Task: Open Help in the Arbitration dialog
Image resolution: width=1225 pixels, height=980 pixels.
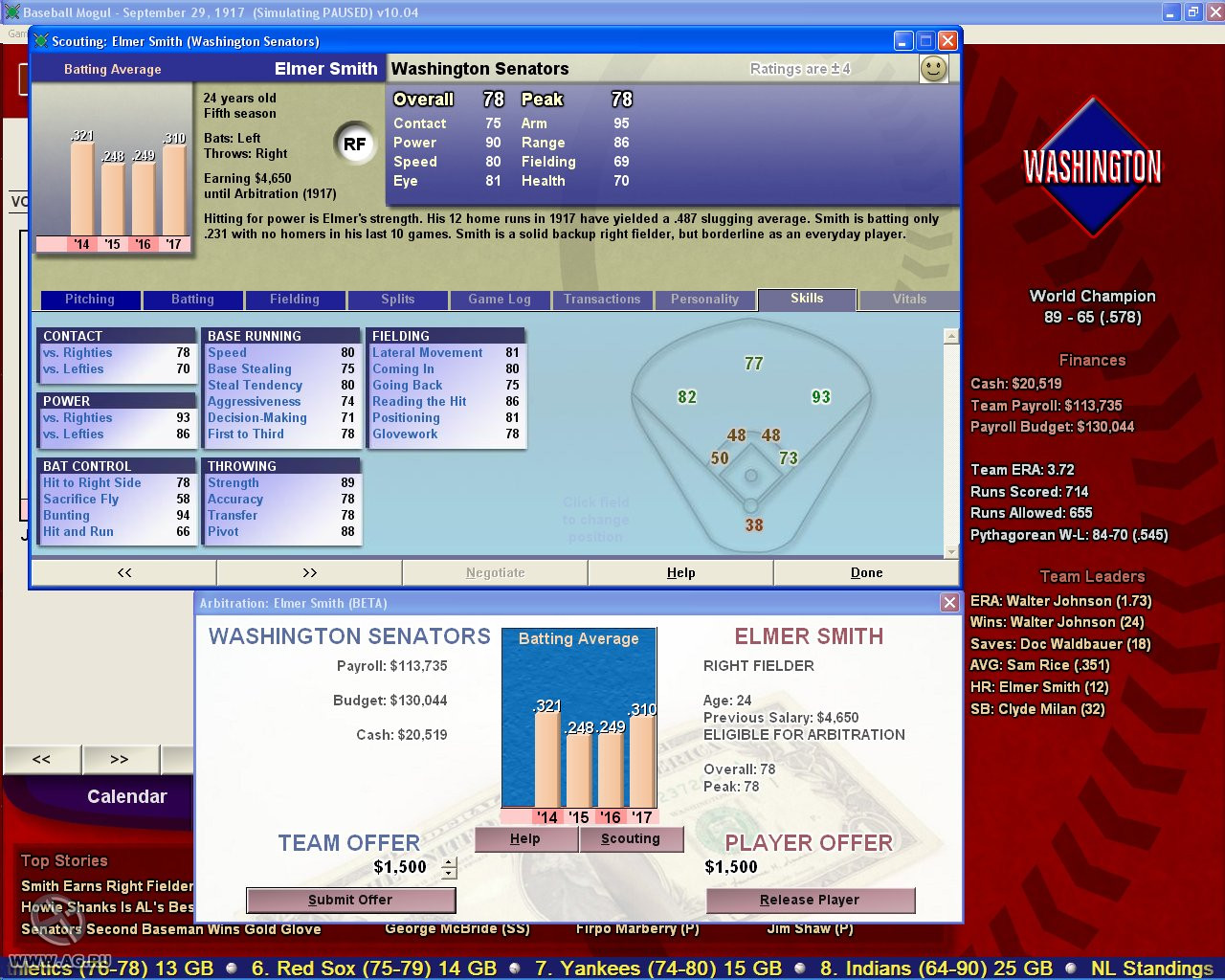Action: click(525, 838)
